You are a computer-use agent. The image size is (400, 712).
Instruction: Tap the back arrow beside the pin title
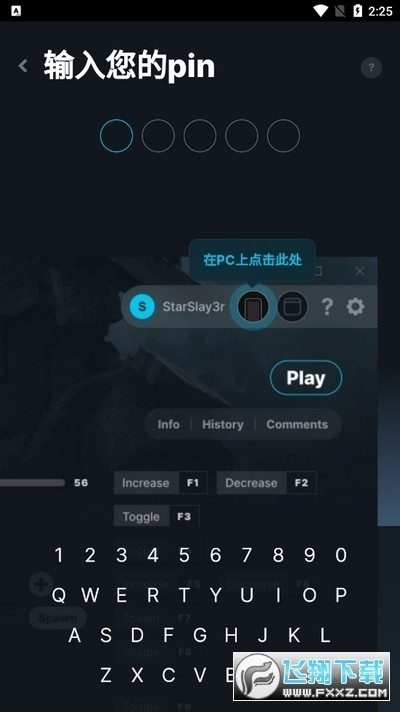click(23, 66)
